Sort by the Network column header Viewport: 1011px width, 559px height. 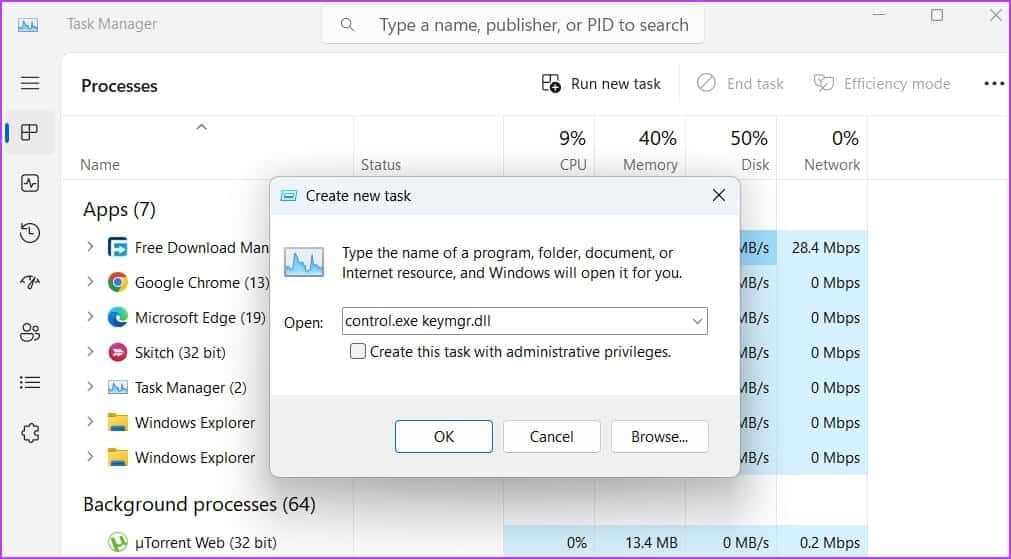[832, 165]
